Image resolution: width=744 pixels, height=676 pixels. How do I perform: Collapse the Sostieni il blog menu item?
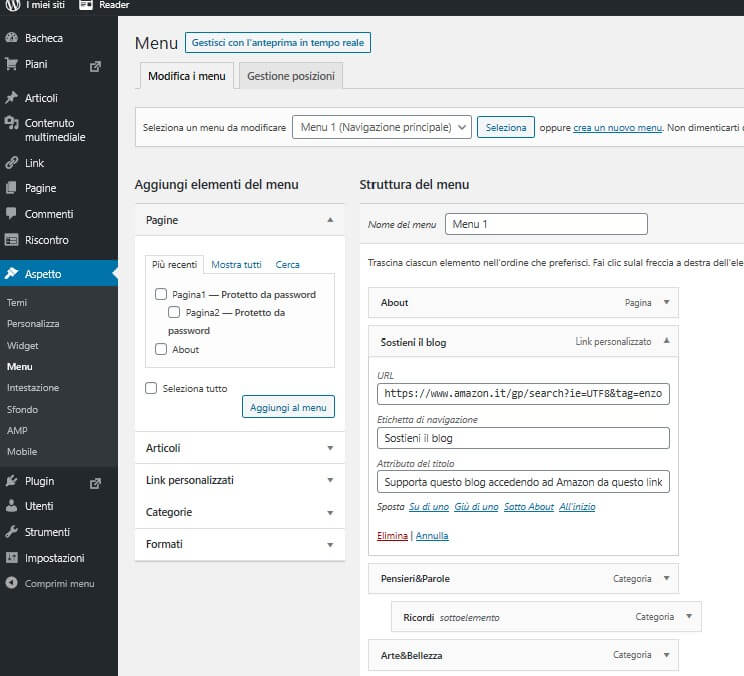[667, 341]
